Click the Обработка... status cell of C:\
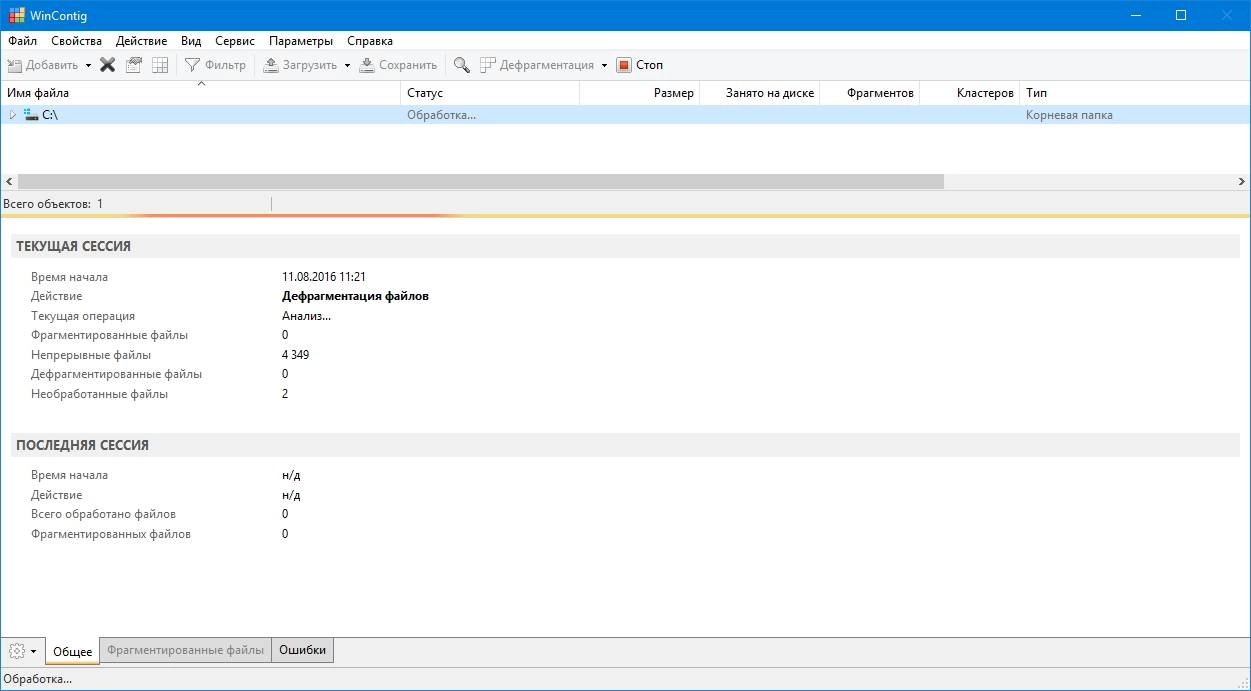 [441, 115]
